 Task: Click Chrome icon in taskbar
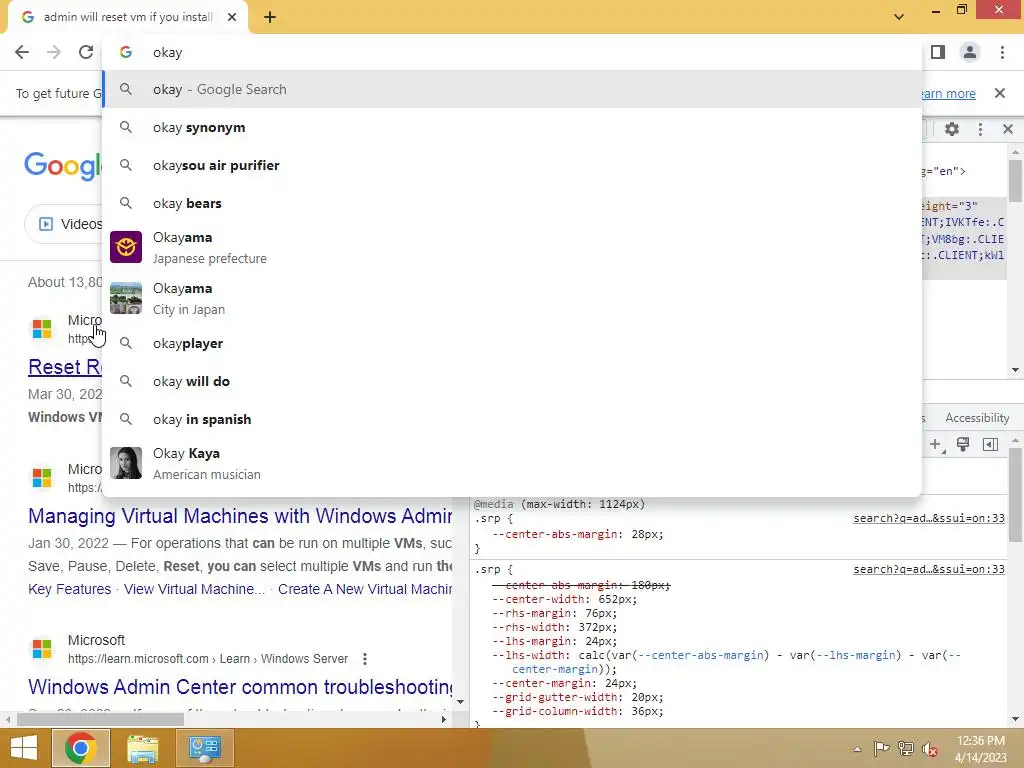coord(80,748)
